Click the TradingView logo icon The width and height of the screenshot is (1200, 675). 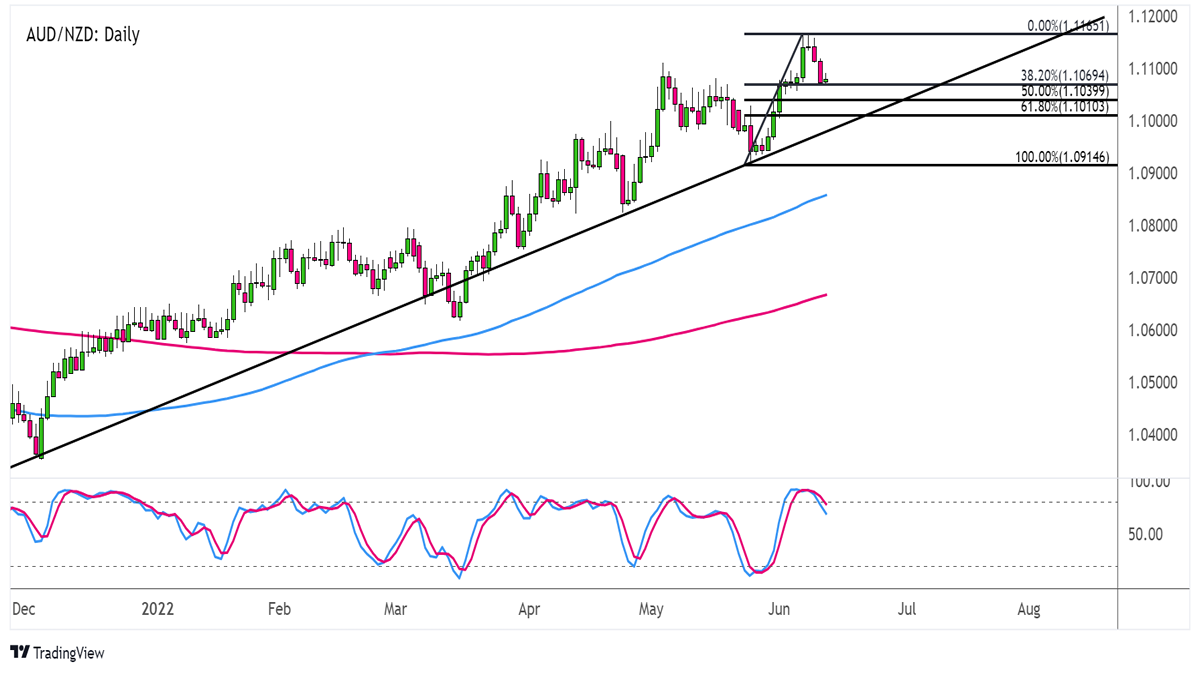pos(19,652)
